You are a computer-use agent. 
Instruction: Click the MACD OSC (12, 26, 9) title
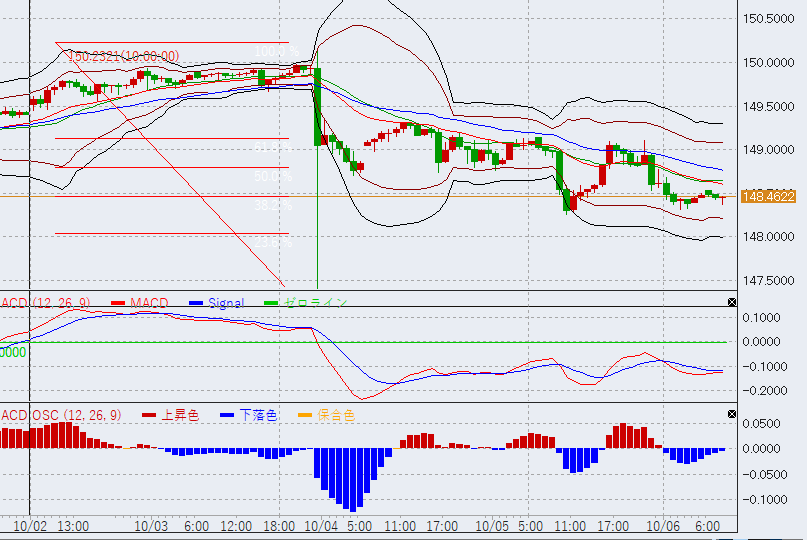coord(61,415)
